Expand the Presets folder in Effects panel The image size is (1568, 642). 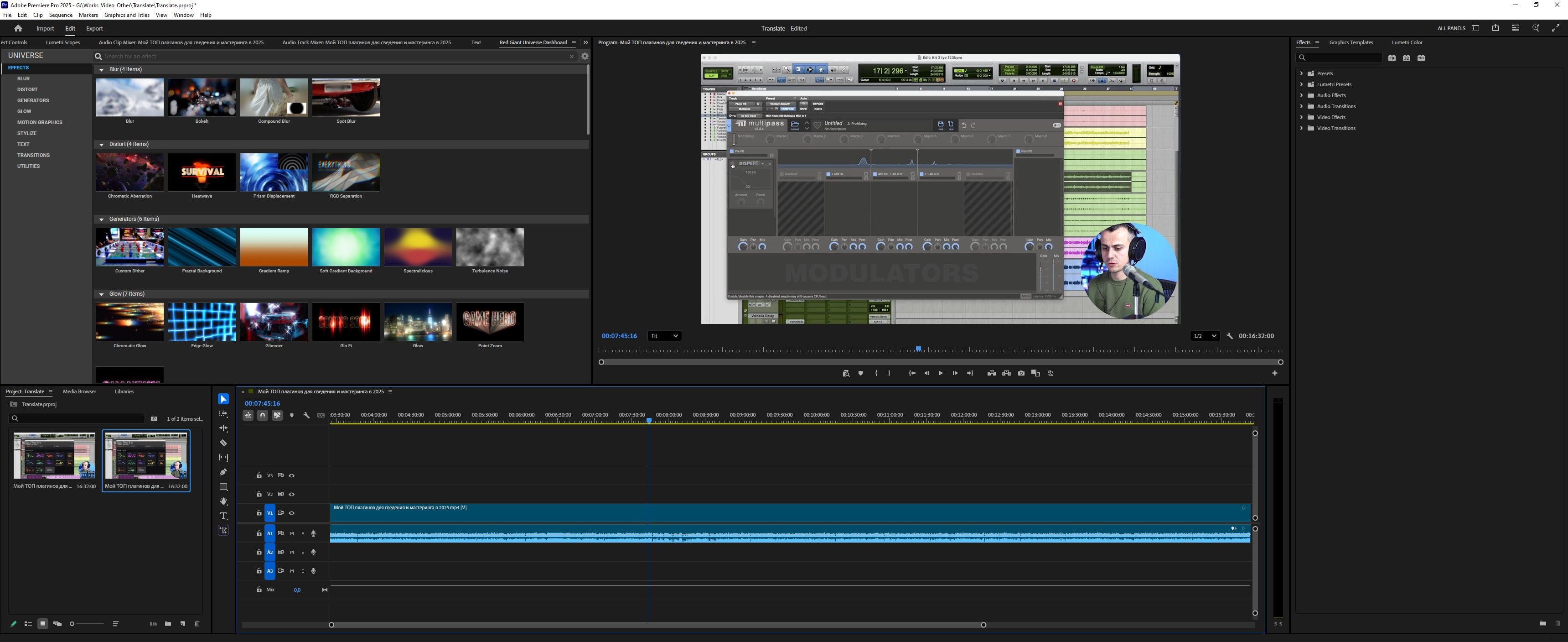[x=1301, y=73]
